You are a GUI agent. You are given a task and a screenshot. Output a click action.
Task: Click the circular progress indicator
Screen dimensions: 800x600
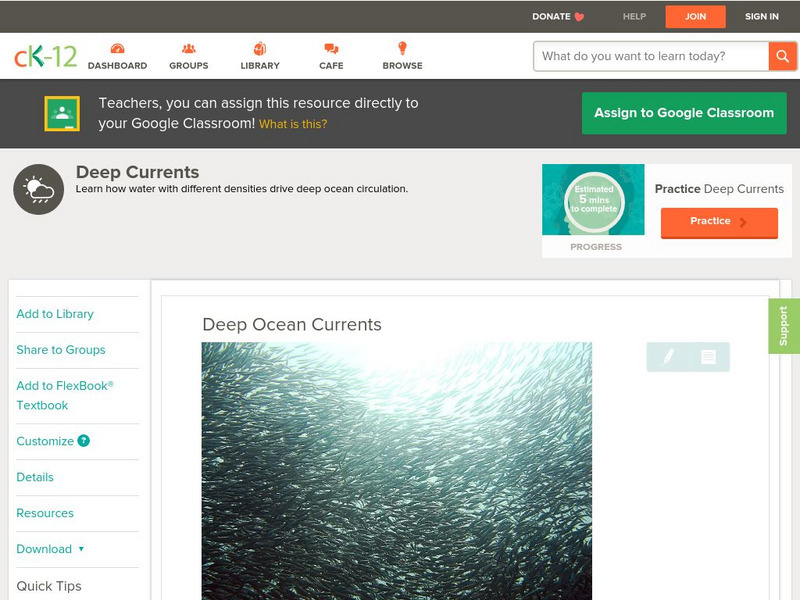click(593, 201)
